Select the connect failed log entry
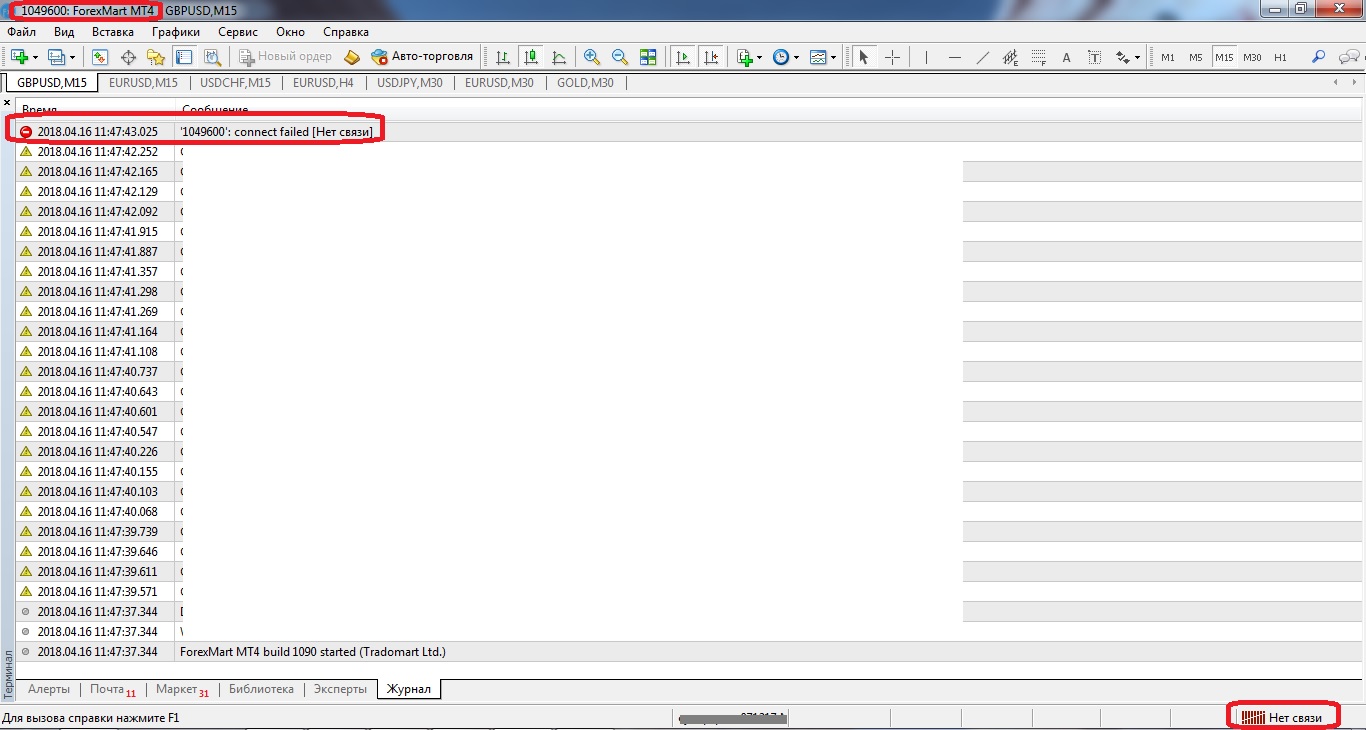The width and height of the screenshot is (1366, 730). [x=275, y=132]
